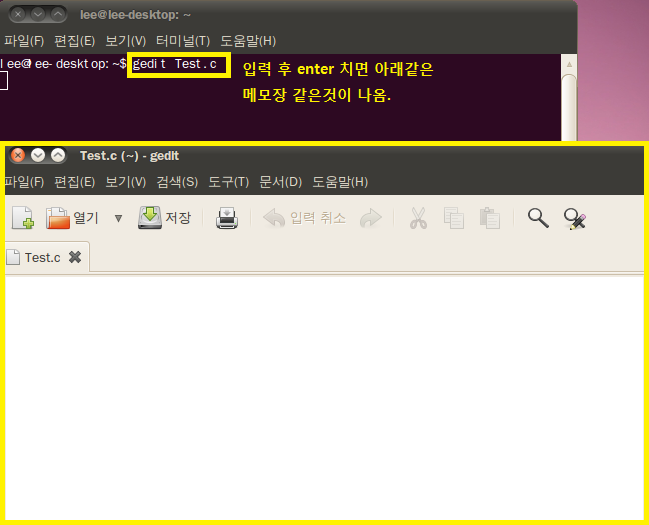
Task: Click the terminal command 'gedit Test.c' text
Action: click(x=175, y=64)
